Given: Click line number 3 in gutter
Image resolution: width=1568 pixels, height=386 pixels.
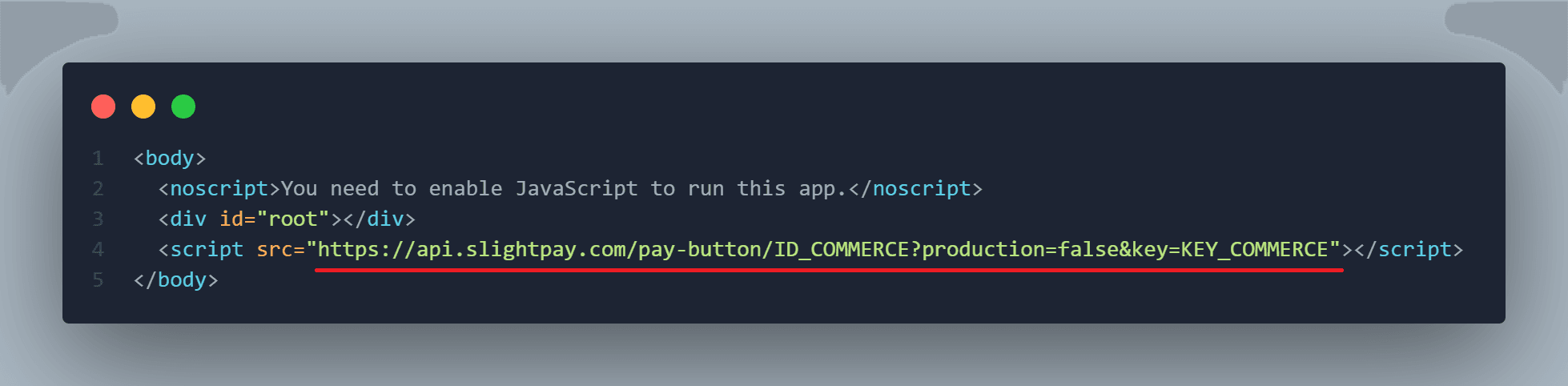Looking at the screenshot, I should [x=98, y=219].
